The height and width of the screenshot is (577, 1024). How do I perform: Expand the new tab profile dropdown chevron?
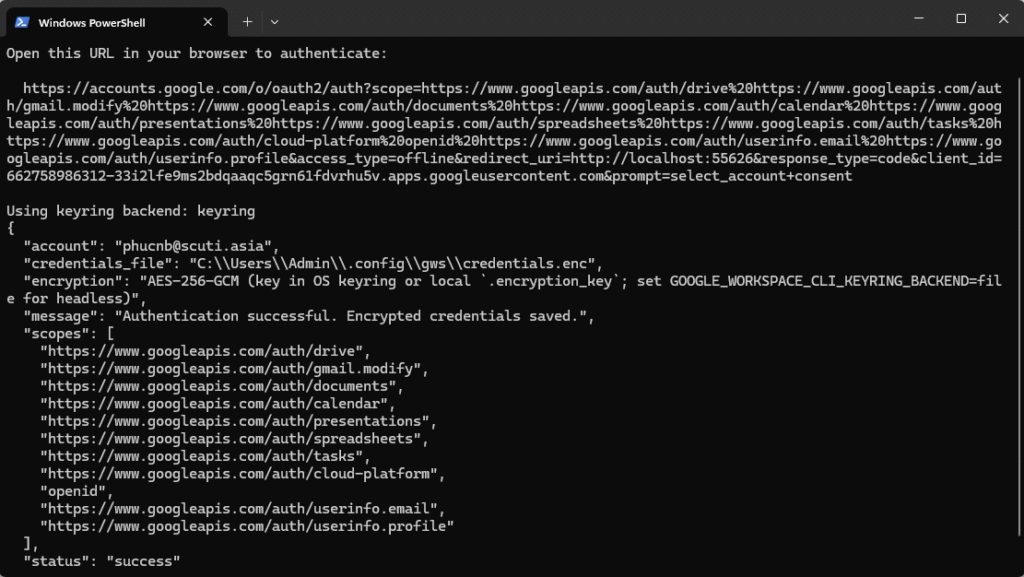tap(275, 21)
